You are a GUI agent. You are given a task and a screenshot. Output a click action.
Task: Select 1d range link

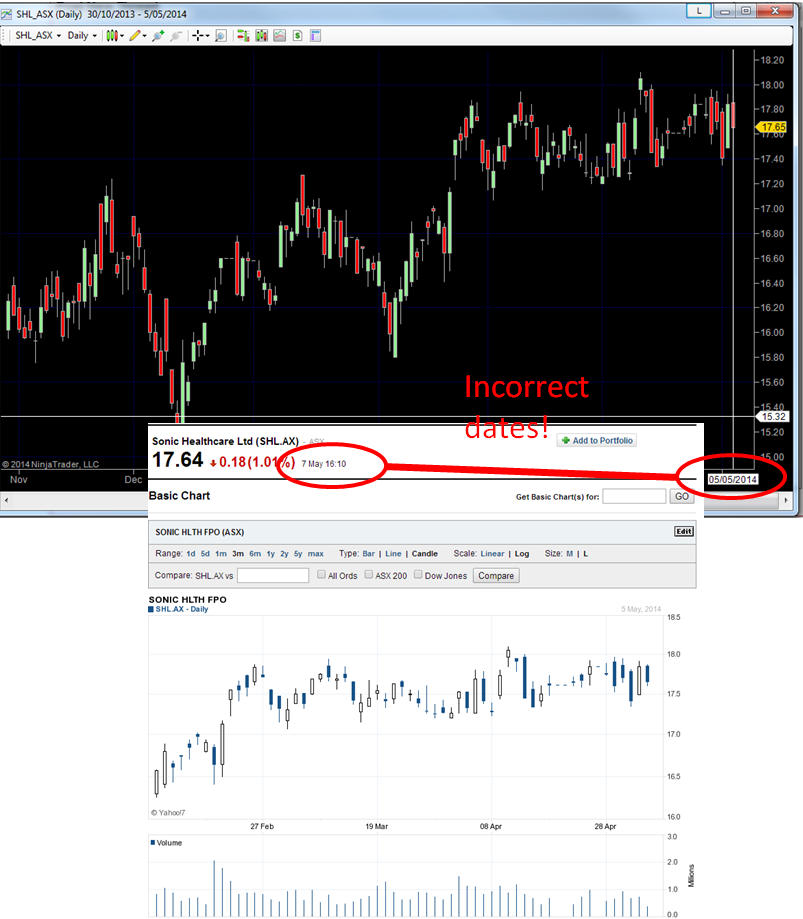191,553
